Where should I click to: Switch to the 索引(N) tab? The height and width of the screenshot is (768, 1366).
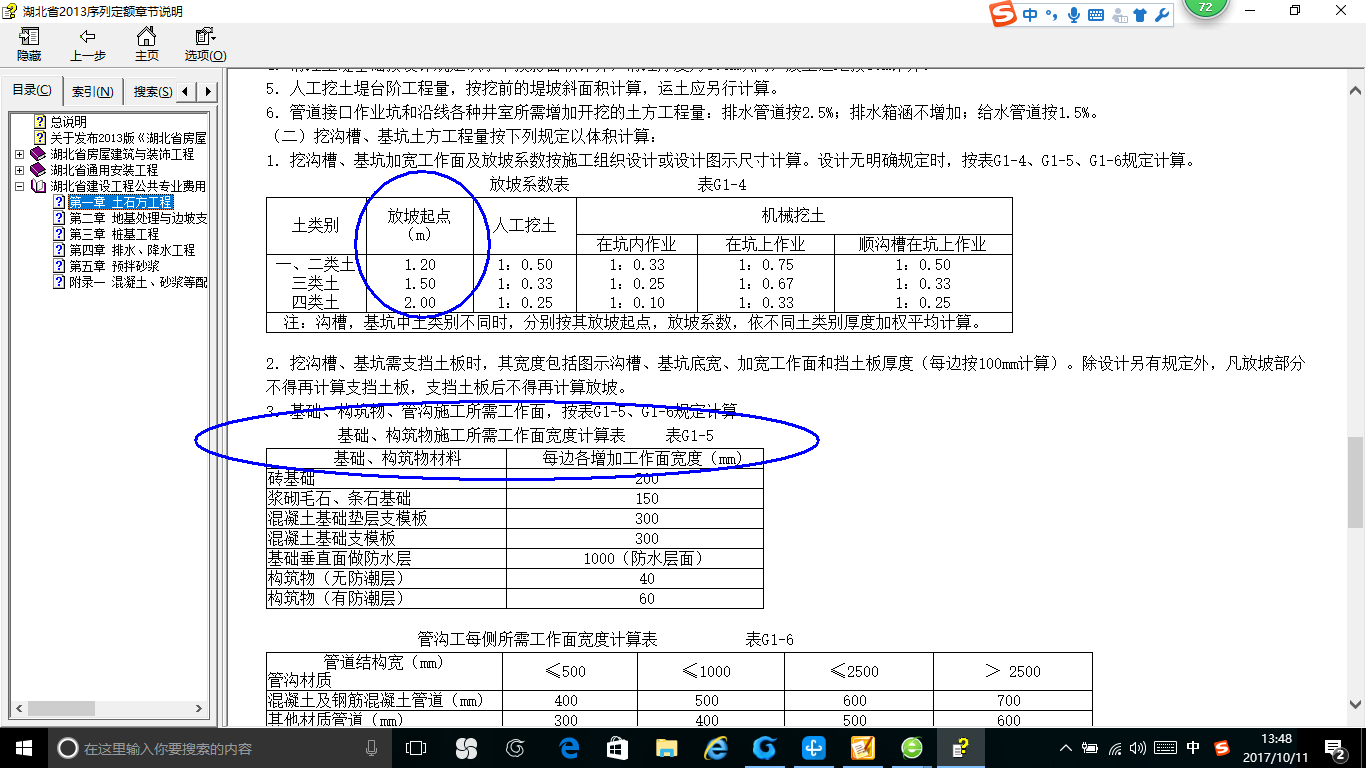pos(93,92)
